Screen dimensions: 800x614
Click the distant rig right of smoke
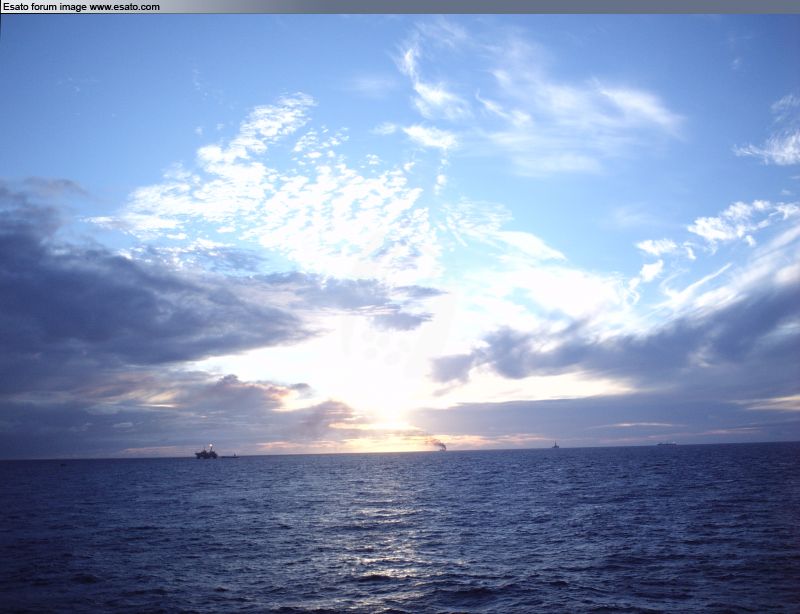(x=556, y=445)
